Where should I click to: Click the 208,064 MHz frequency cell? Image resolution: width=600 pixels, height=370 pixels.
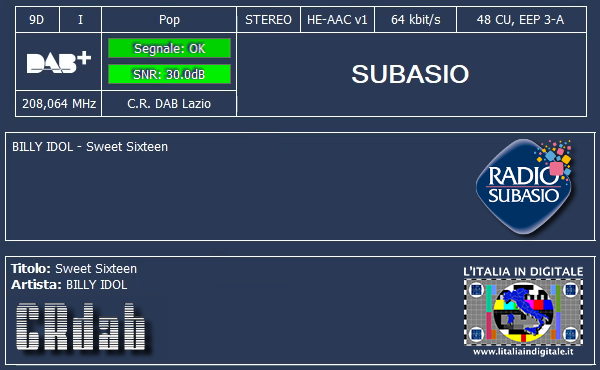click(x=59, y=103)
